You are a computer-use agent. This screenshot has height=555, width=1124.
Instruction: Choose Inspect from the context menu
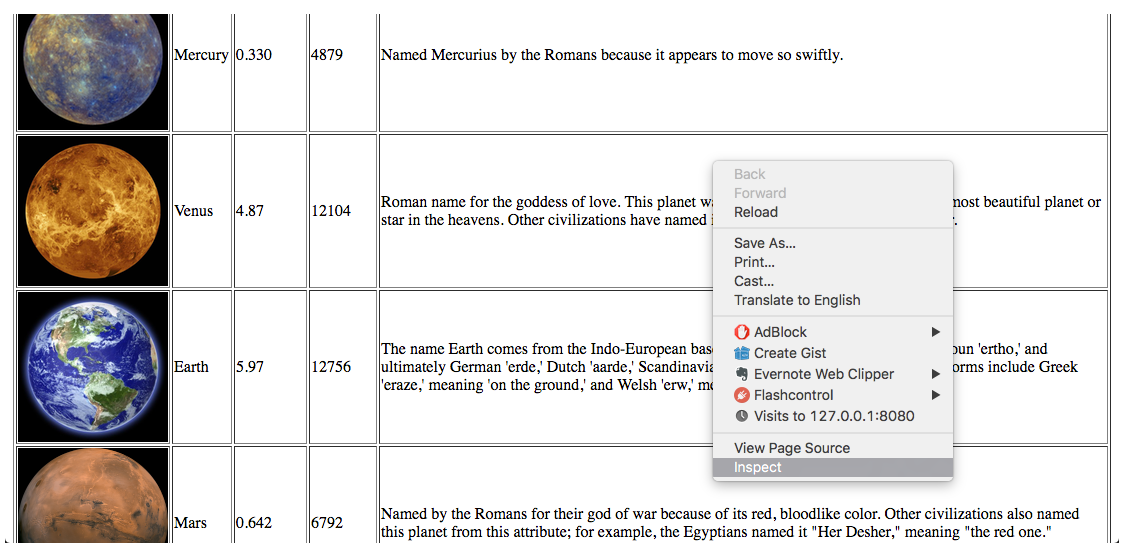coord(833,468)
